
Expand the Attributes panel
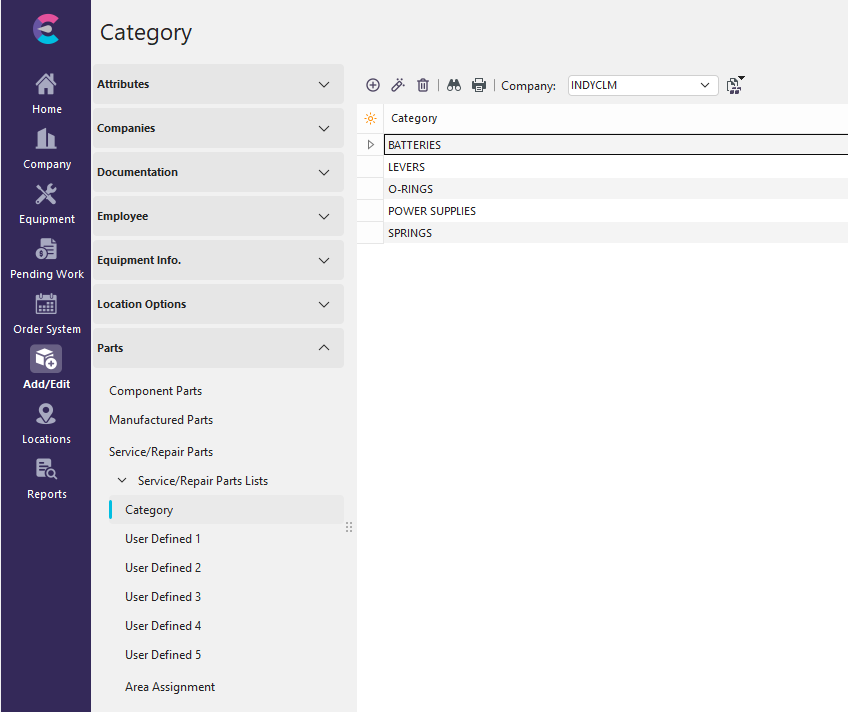[218, 85]
